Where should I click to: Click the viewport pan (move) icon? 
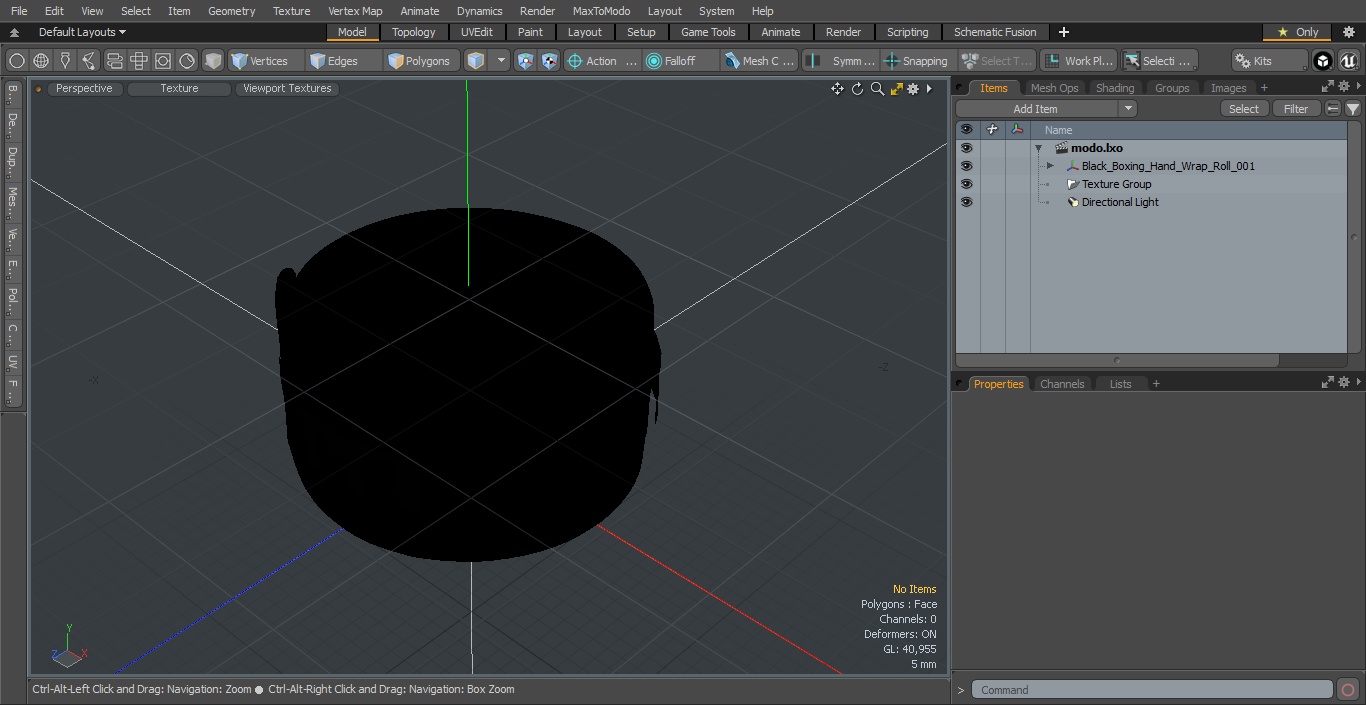pyautogui.click(x=837, y=89)
